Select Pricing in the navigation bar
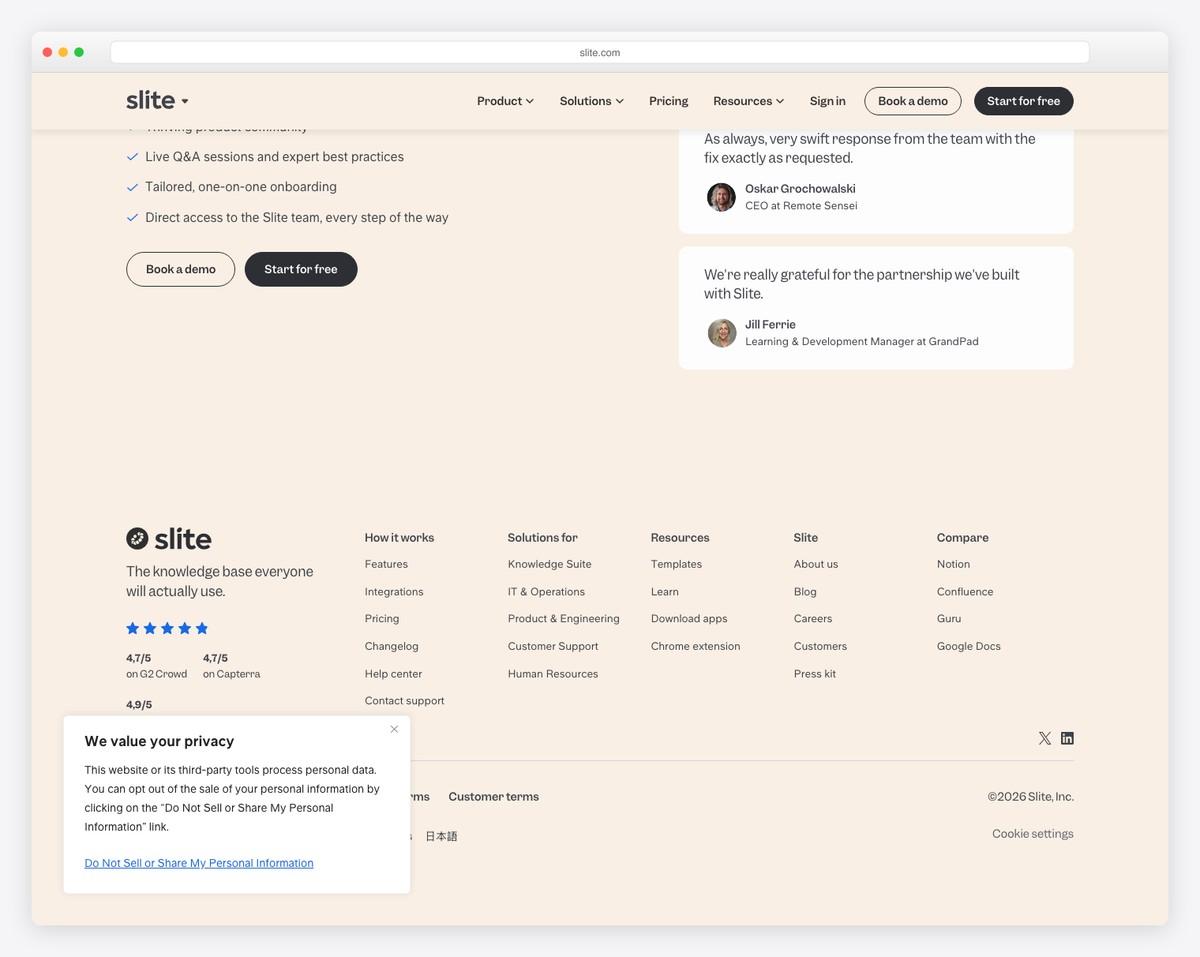The width and height of the screenshot is (1200, 957). pyautogui.click(x=668, y=100)
